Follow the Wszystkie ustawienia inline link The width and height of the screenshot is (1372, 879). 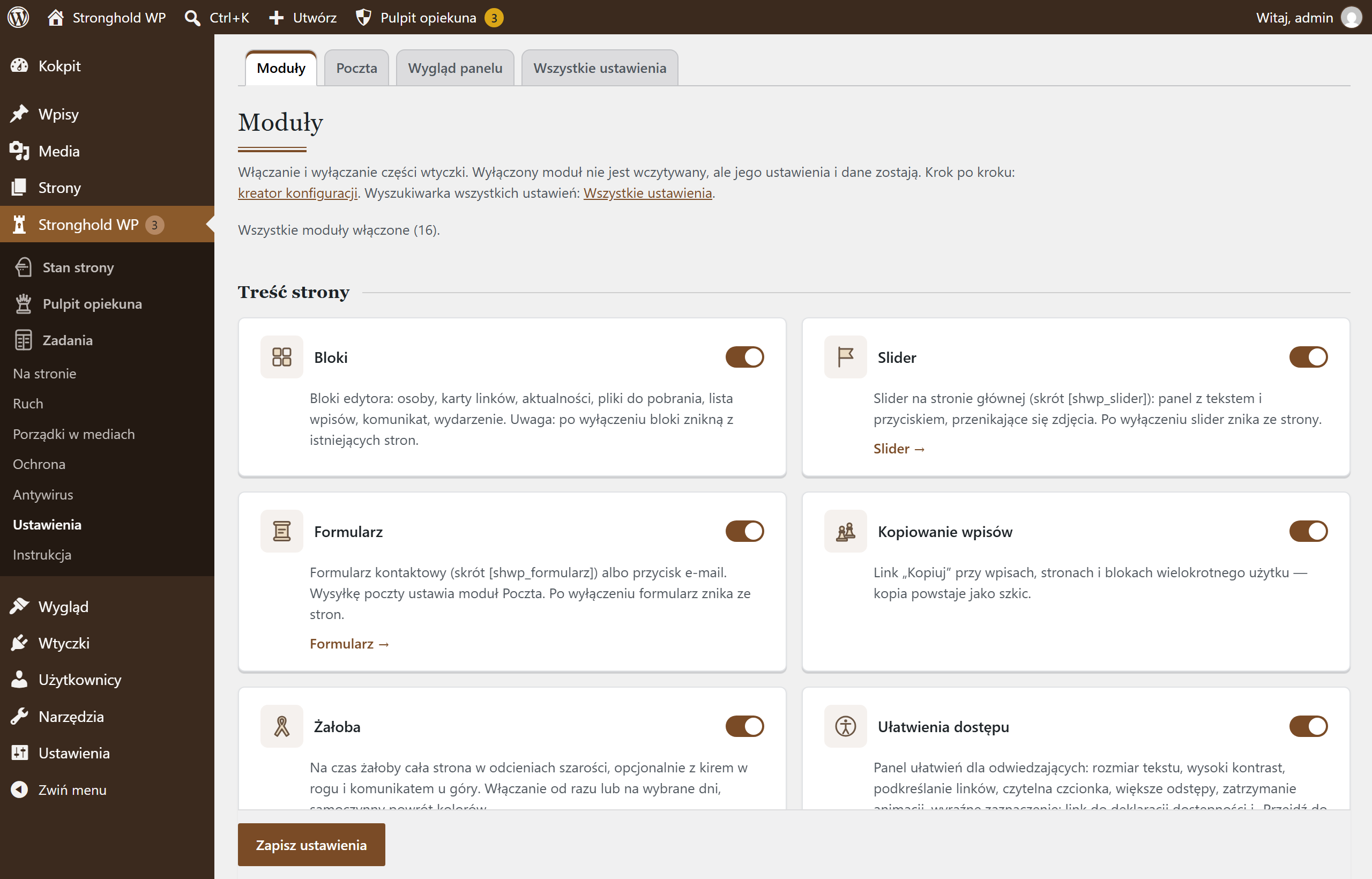click(x=648, y=193)
